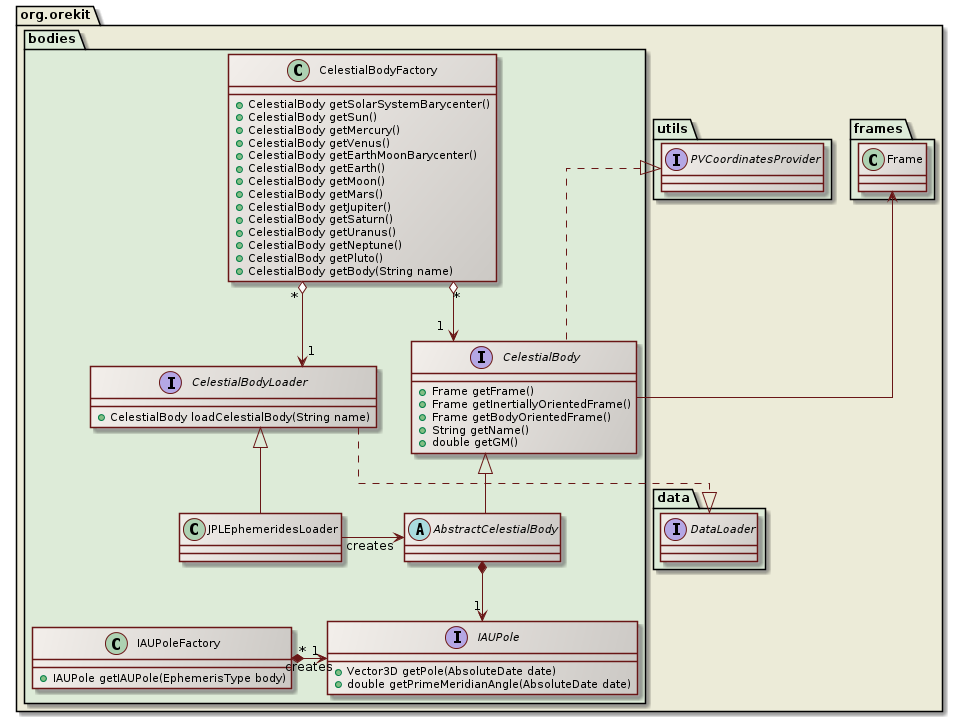The image size is (958, 717).
Task: Click the interface icon of PVCoordinatesProvider
Action: [x=676, y=159]
